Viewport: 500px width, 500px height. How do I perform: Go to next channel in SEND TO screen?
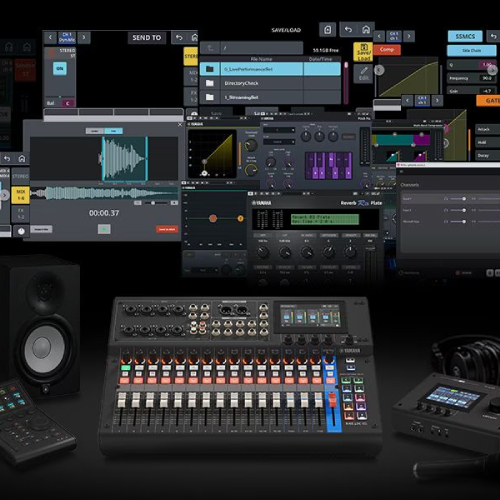[x=84, y=38]
